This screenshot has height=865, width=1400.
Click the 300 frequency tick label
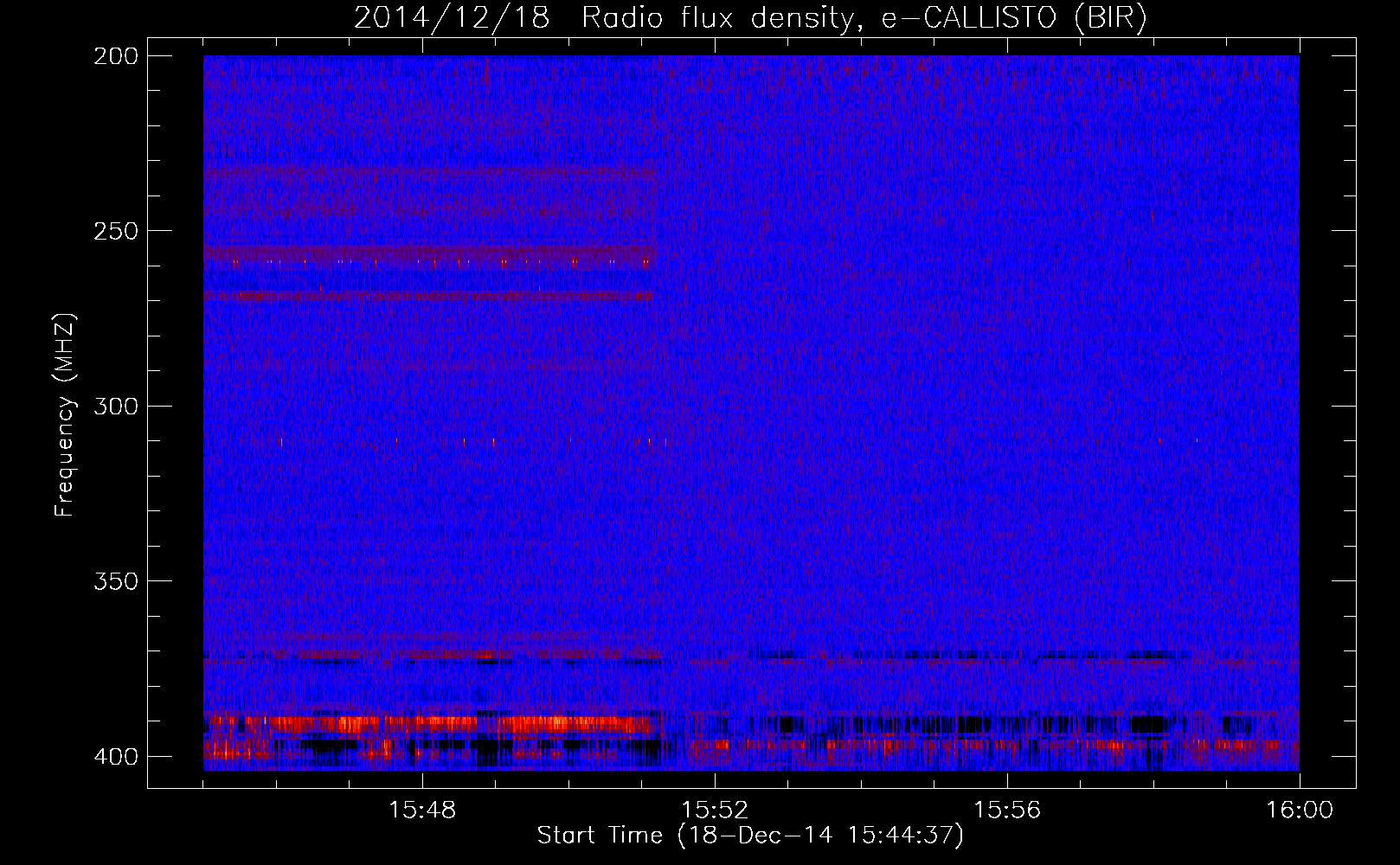pyautogui.click(x=116, y=406)
